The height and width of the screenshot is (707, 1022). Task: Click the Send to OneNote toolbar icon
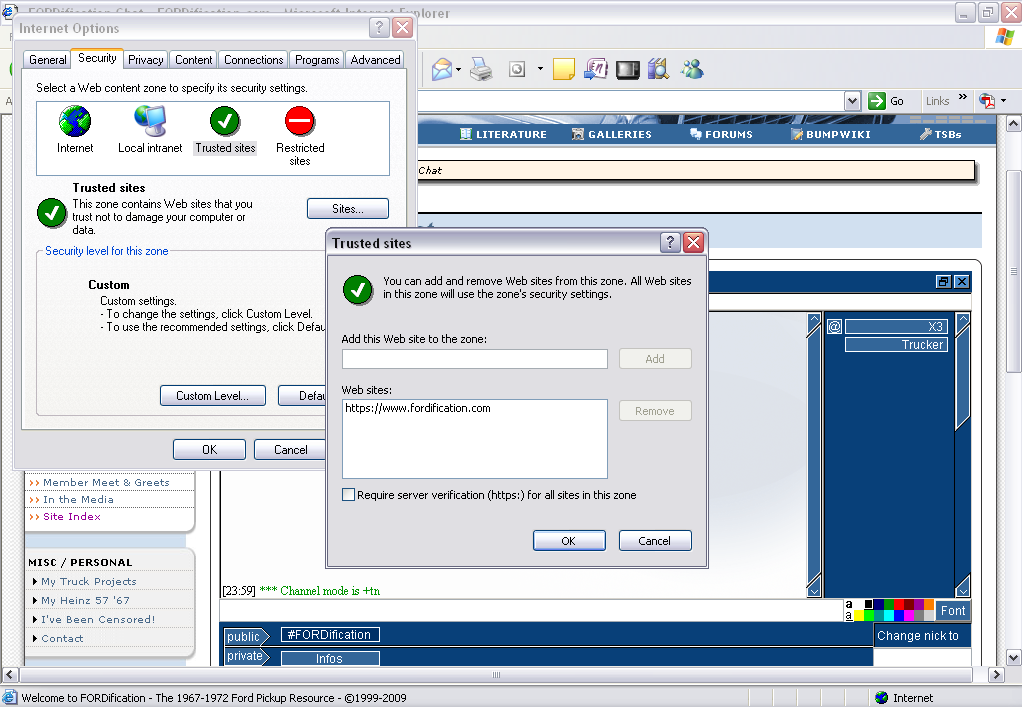point(596,69)
